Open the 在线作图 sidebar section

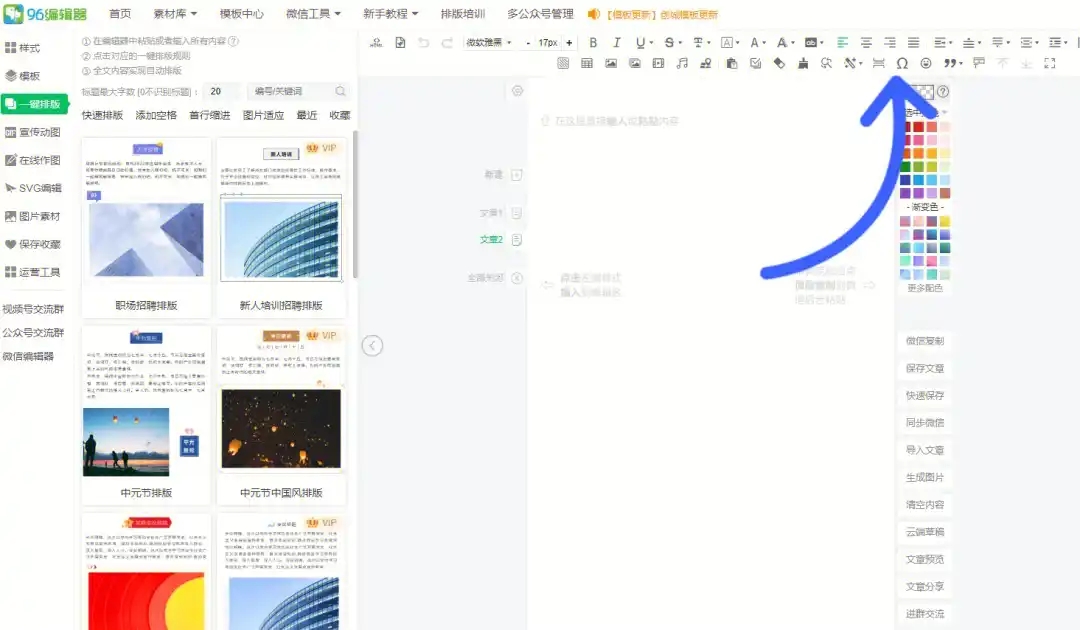click(33, 160)
